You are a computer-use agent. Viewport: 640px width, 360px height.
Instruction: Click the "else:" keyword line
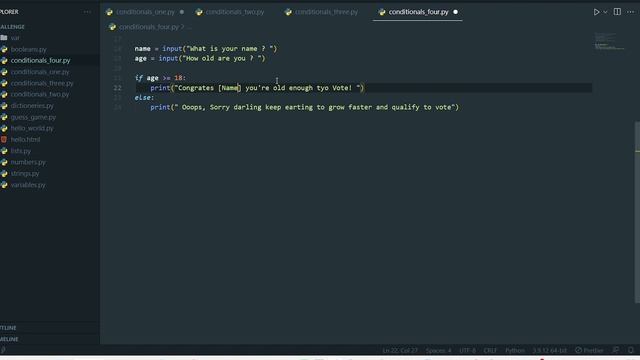click(144, 98)
